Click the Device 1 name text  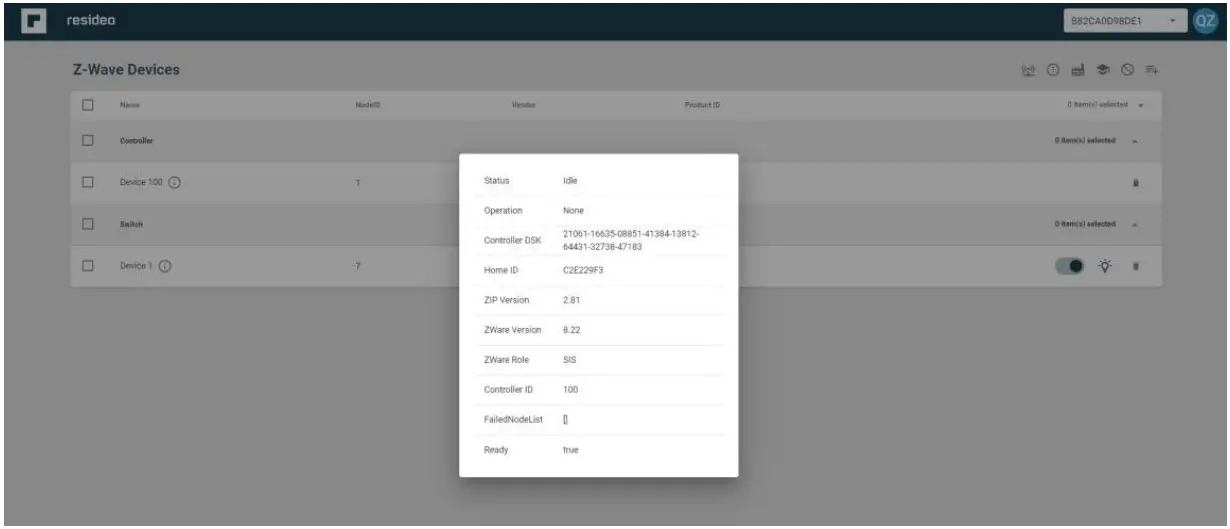134,266
